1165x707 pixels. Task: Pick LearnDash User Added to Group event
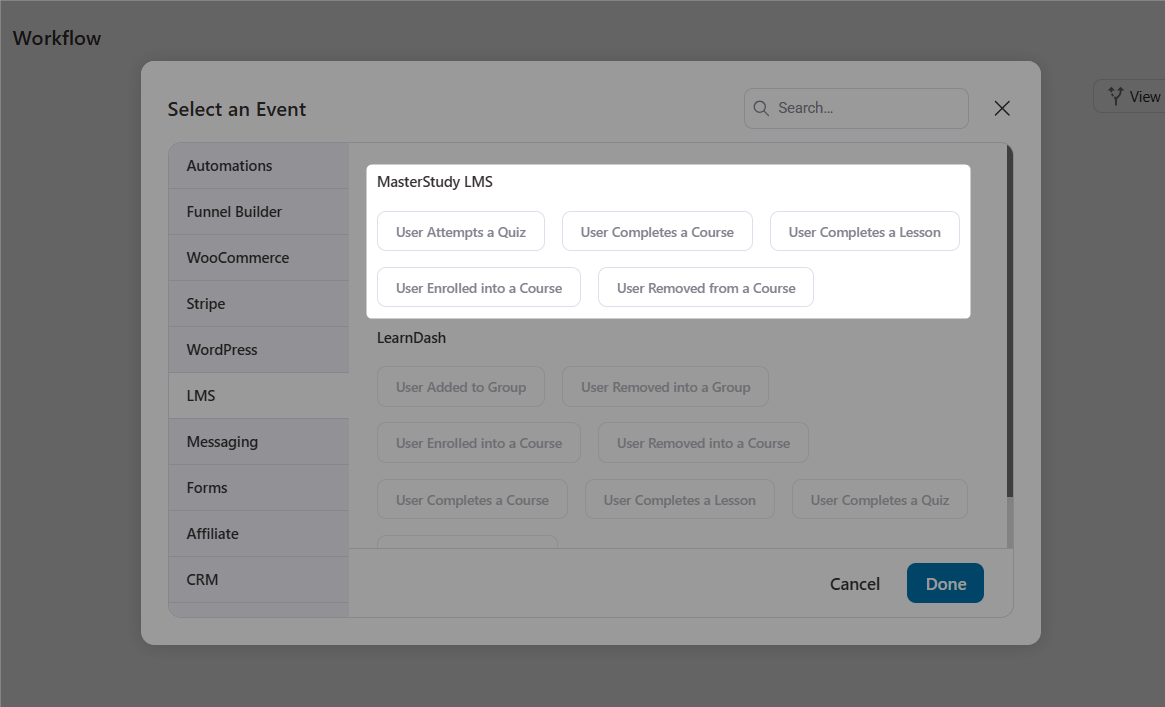[x=461, y=387]
